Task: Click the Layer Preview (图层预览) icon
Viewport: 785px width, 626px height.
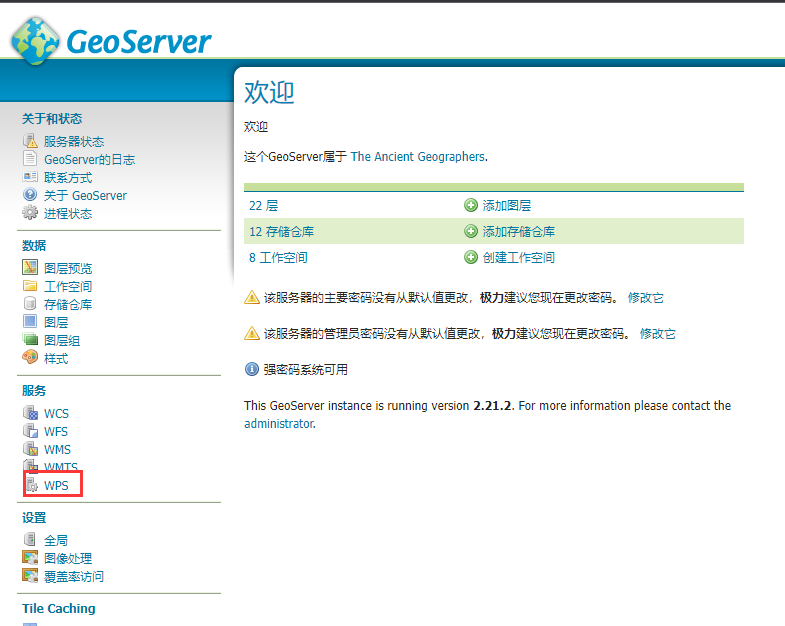Action: [x=30, y=268]
